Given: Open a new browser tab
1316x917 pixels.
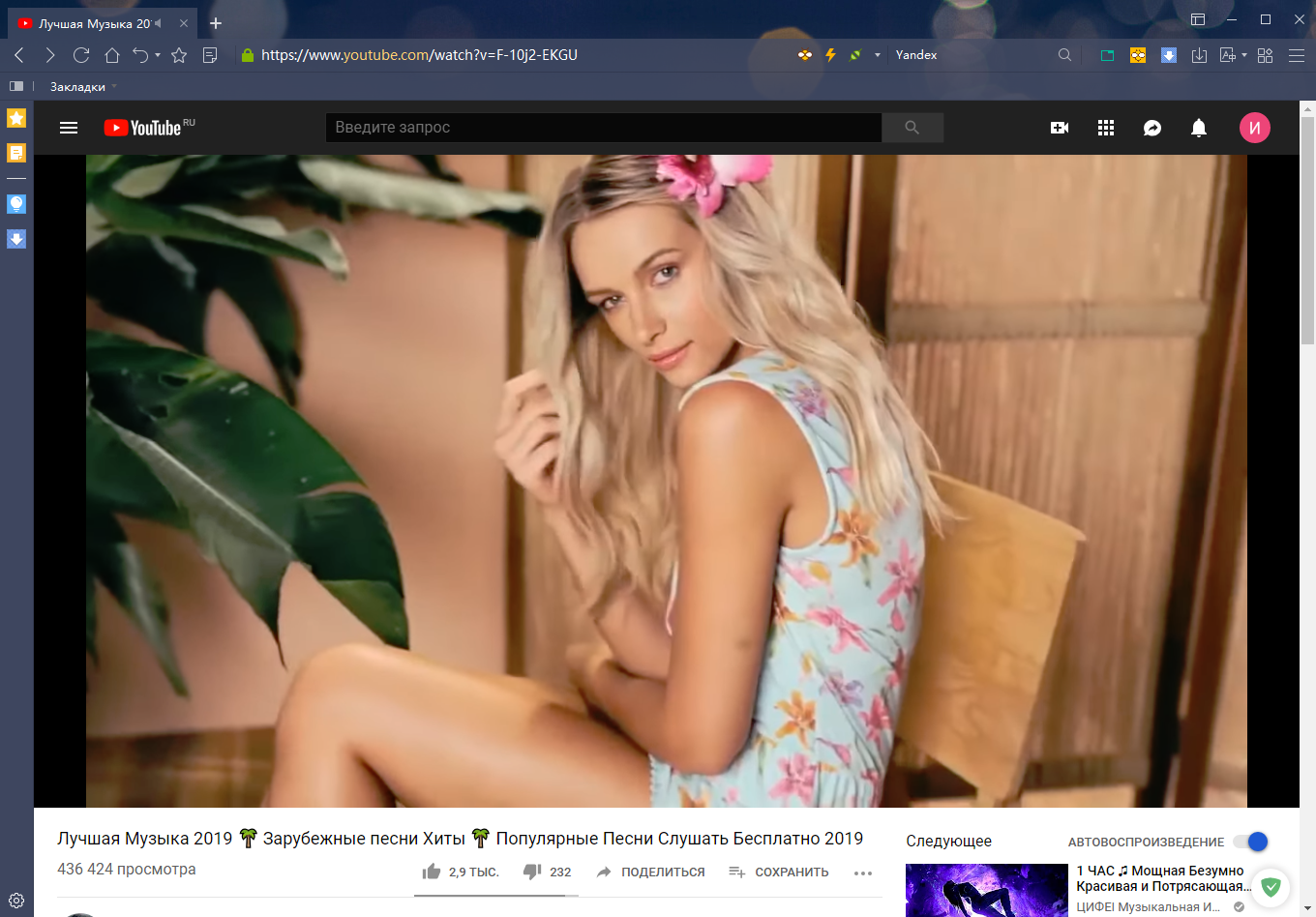Looking at the screenshot, I should tap(216, 23).
